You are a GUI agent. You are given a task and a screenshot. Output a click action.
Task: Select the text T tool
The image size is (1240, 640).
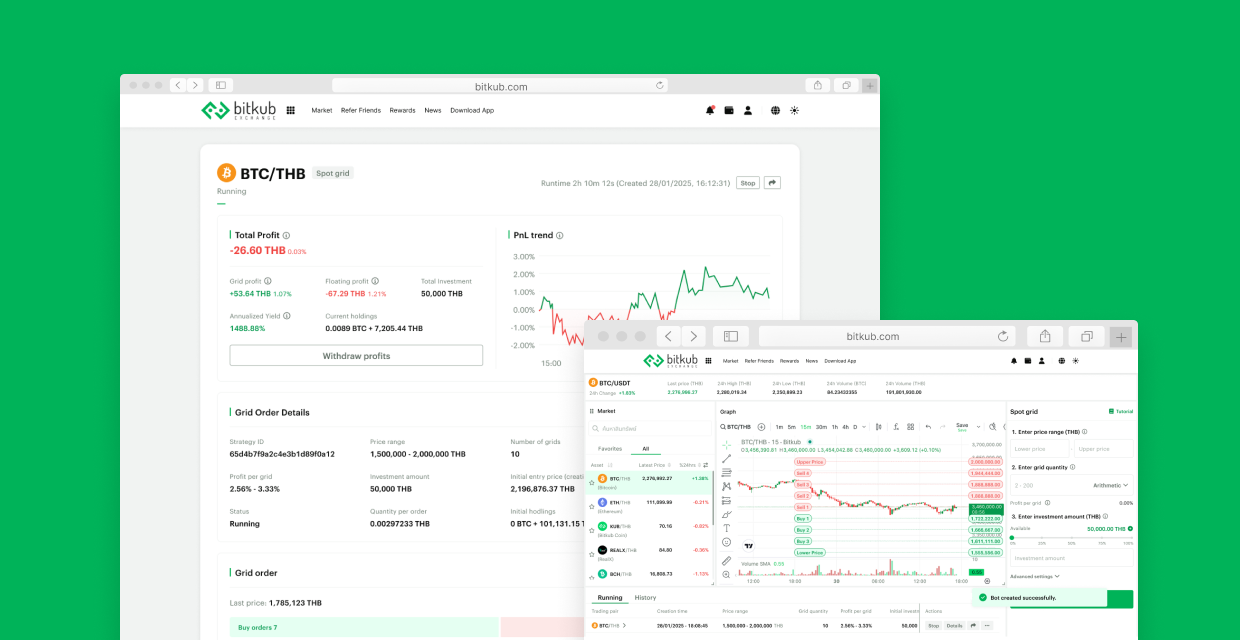tap(726, 528)
